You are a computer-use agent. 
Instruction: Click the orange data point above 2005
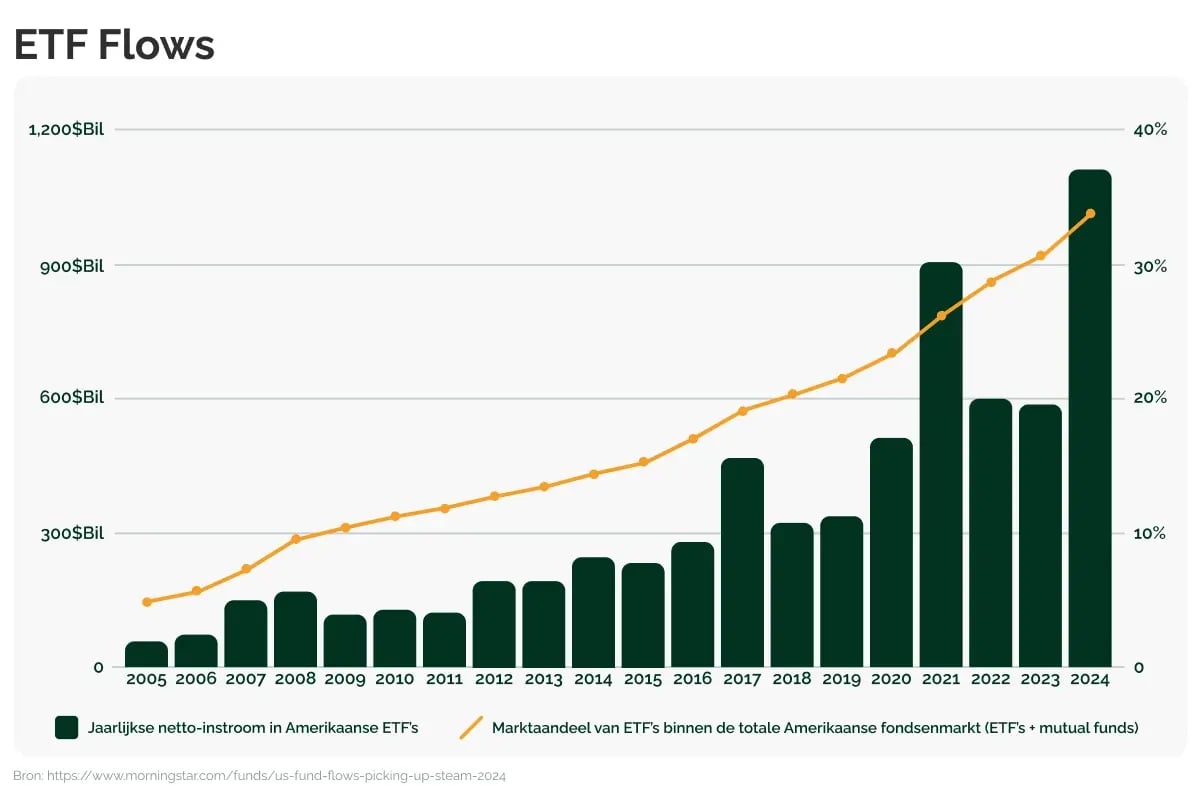146,602
